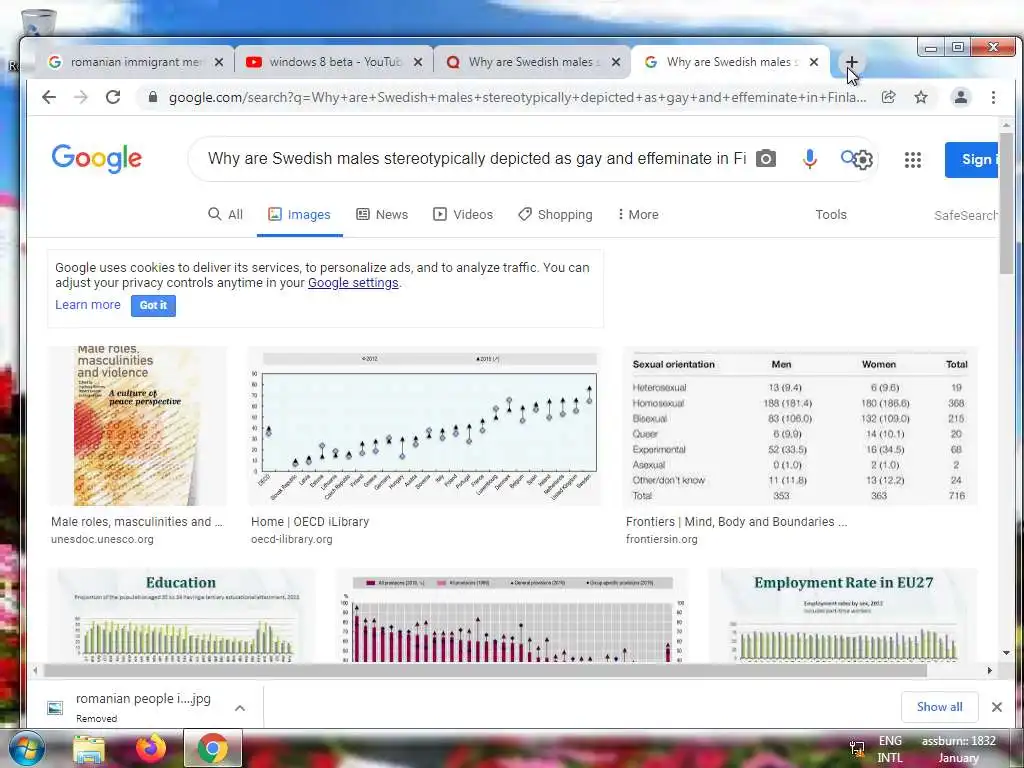Click the Learn more cookie link
This screenshot has height=768, width=1024.
[88, 305]
